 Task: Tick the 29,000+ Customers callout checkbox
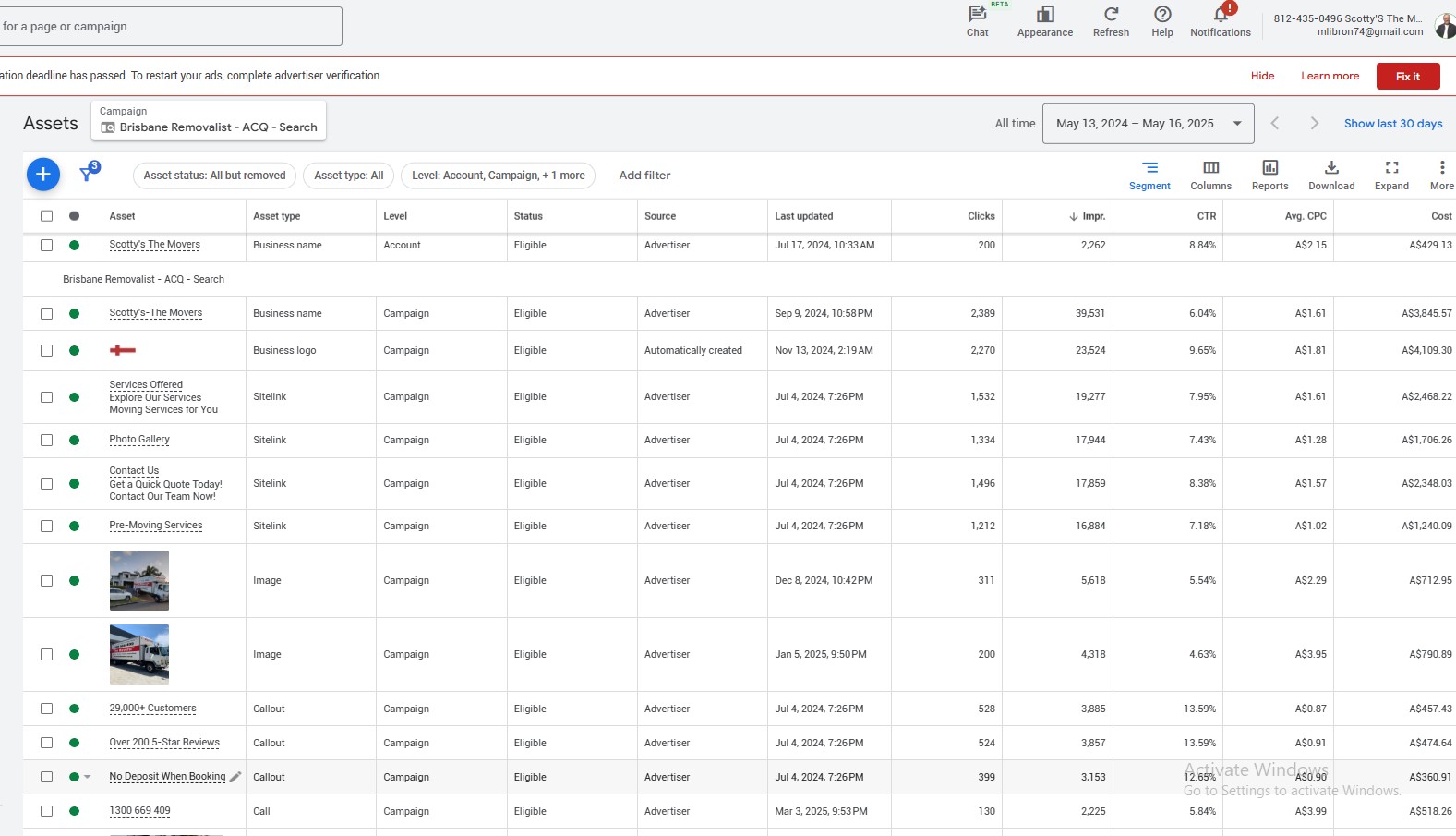coord(47,709)
